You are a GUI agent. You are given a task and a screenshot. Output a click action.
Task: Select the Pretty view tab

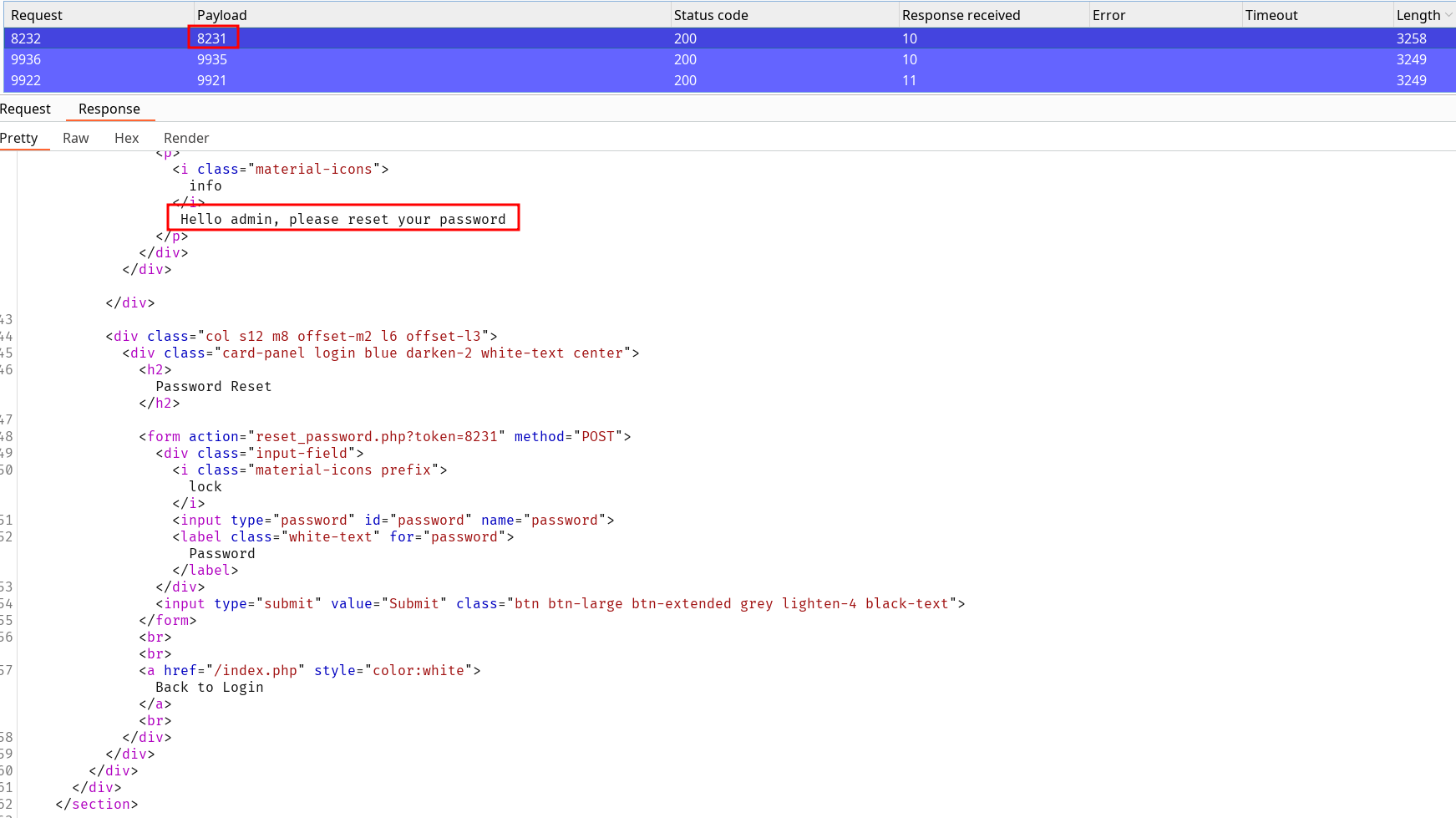point(19,138)
